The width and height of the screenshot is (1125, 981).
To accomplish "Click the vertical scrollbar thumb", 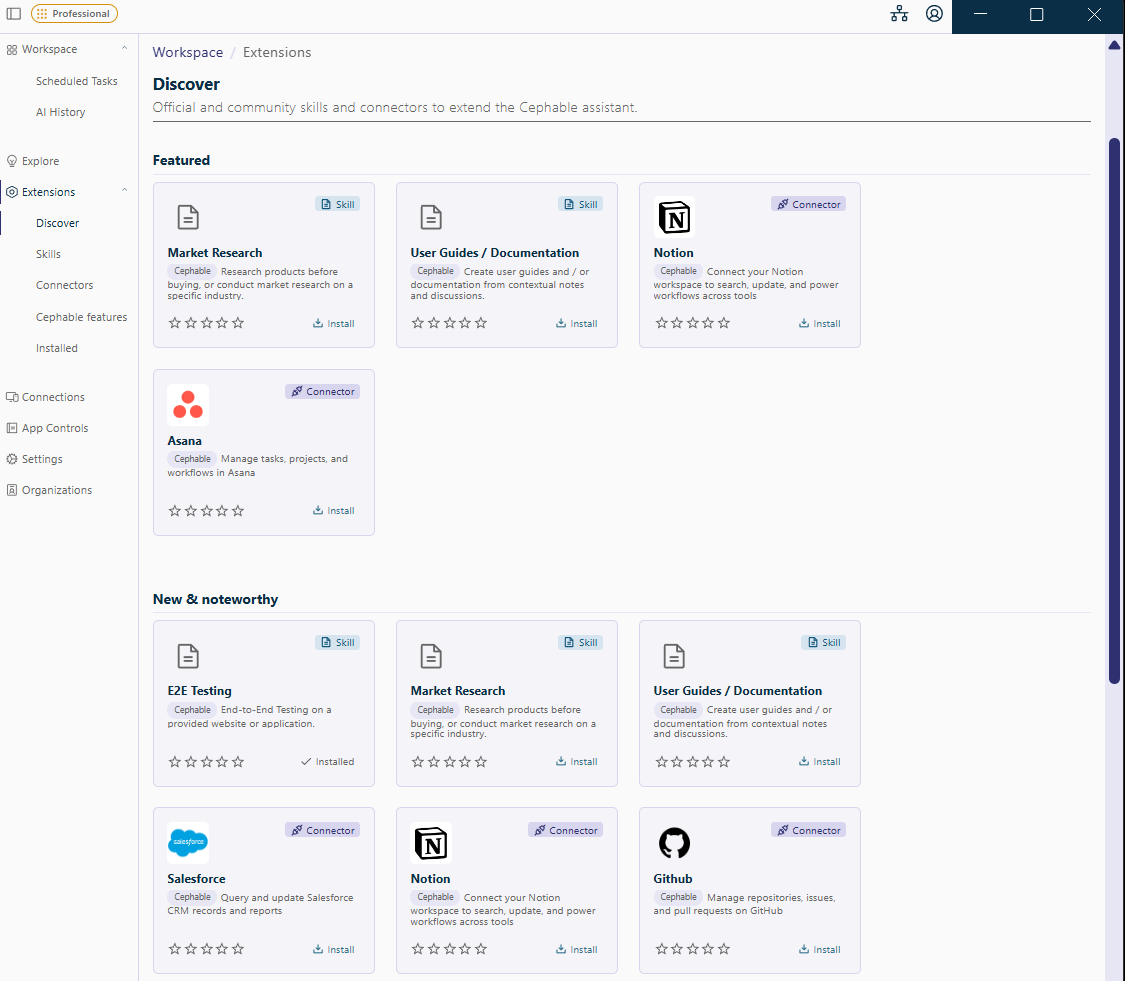I will (1114, 410).
